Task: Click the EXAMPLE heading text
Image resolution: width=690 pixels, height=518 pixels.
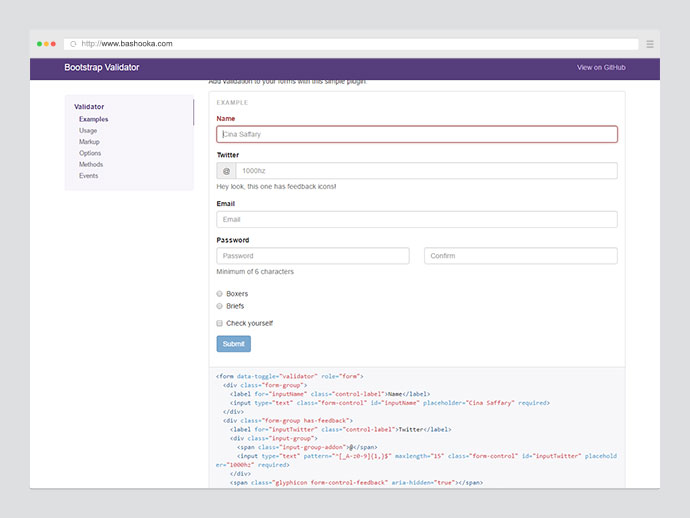Action: point(232,103)
